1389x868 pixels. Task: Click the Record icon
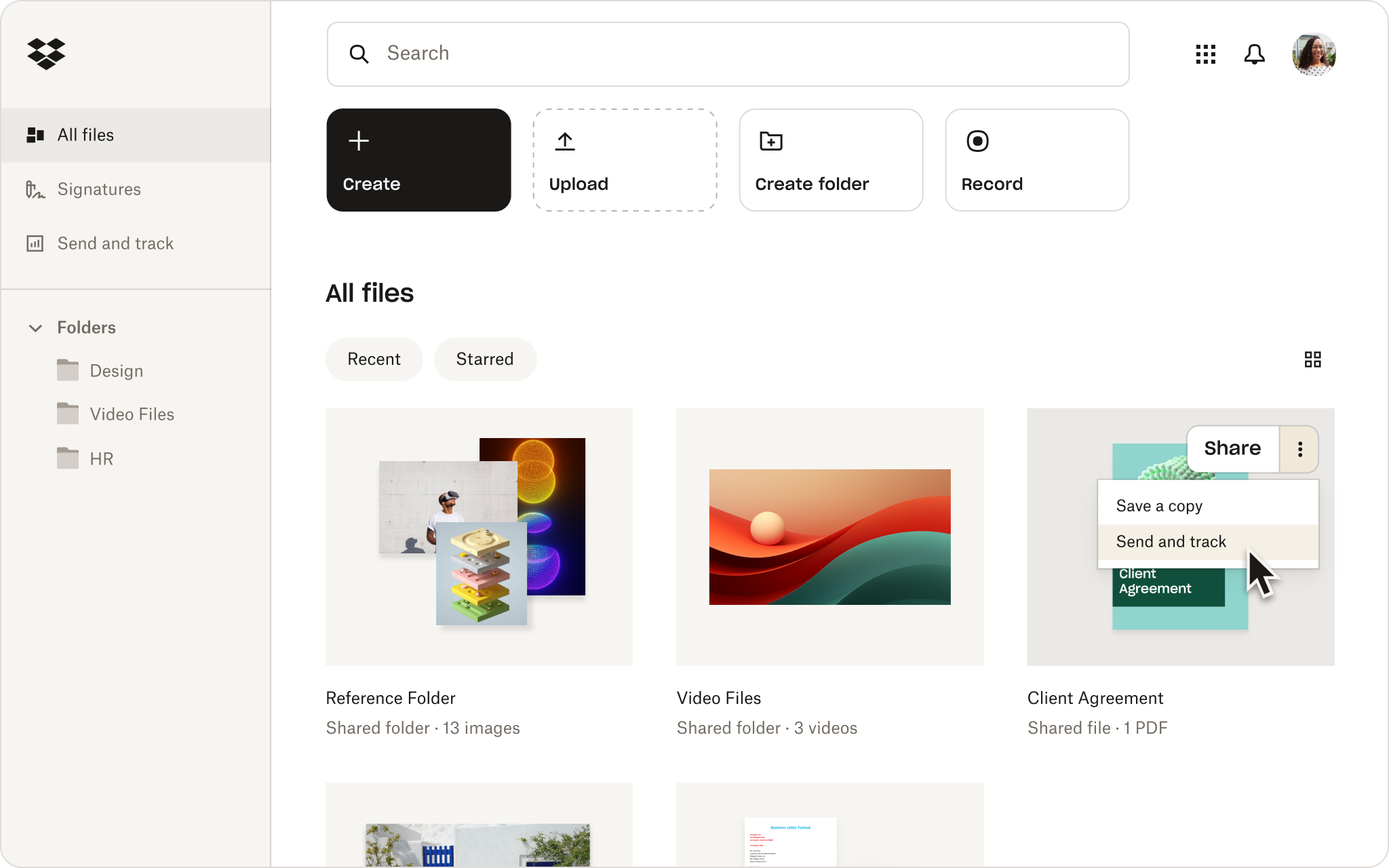[978, 140]
